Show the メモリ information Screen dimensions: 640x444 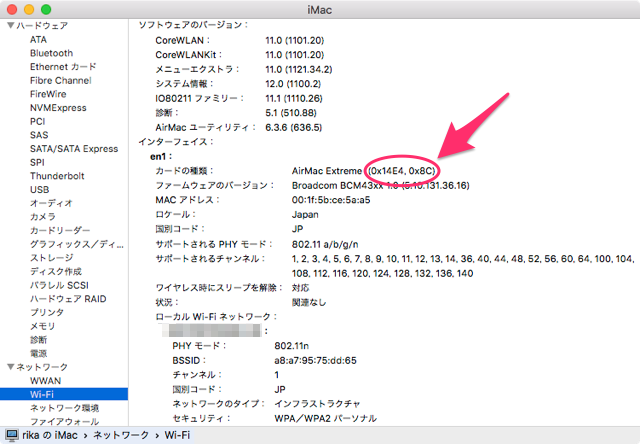point(42,326)
